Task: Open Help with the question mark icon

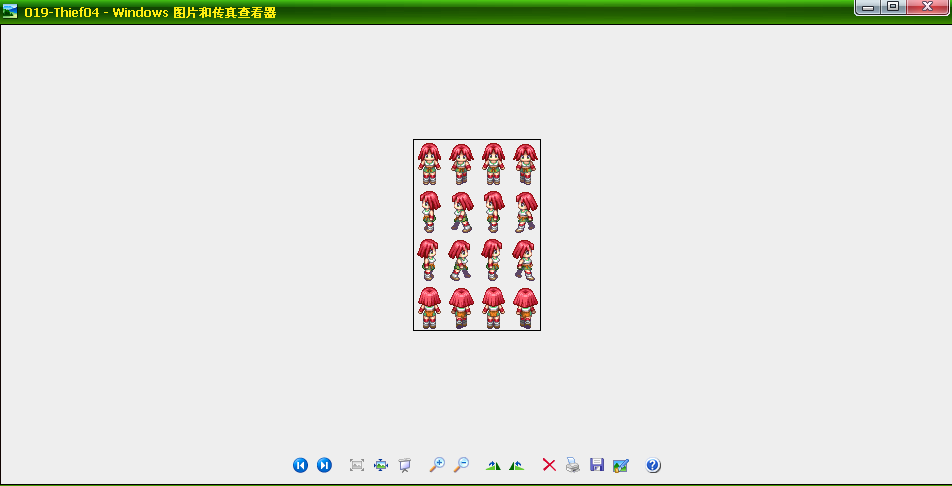Action: click(x=653, y=465)
